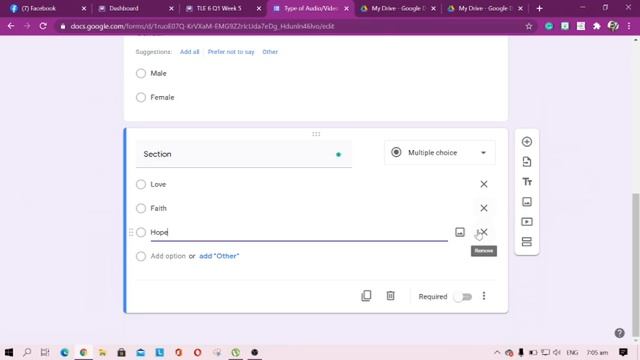Click the browser forward arrow
This screenshot has height=360, width=640.
[27, 26]
